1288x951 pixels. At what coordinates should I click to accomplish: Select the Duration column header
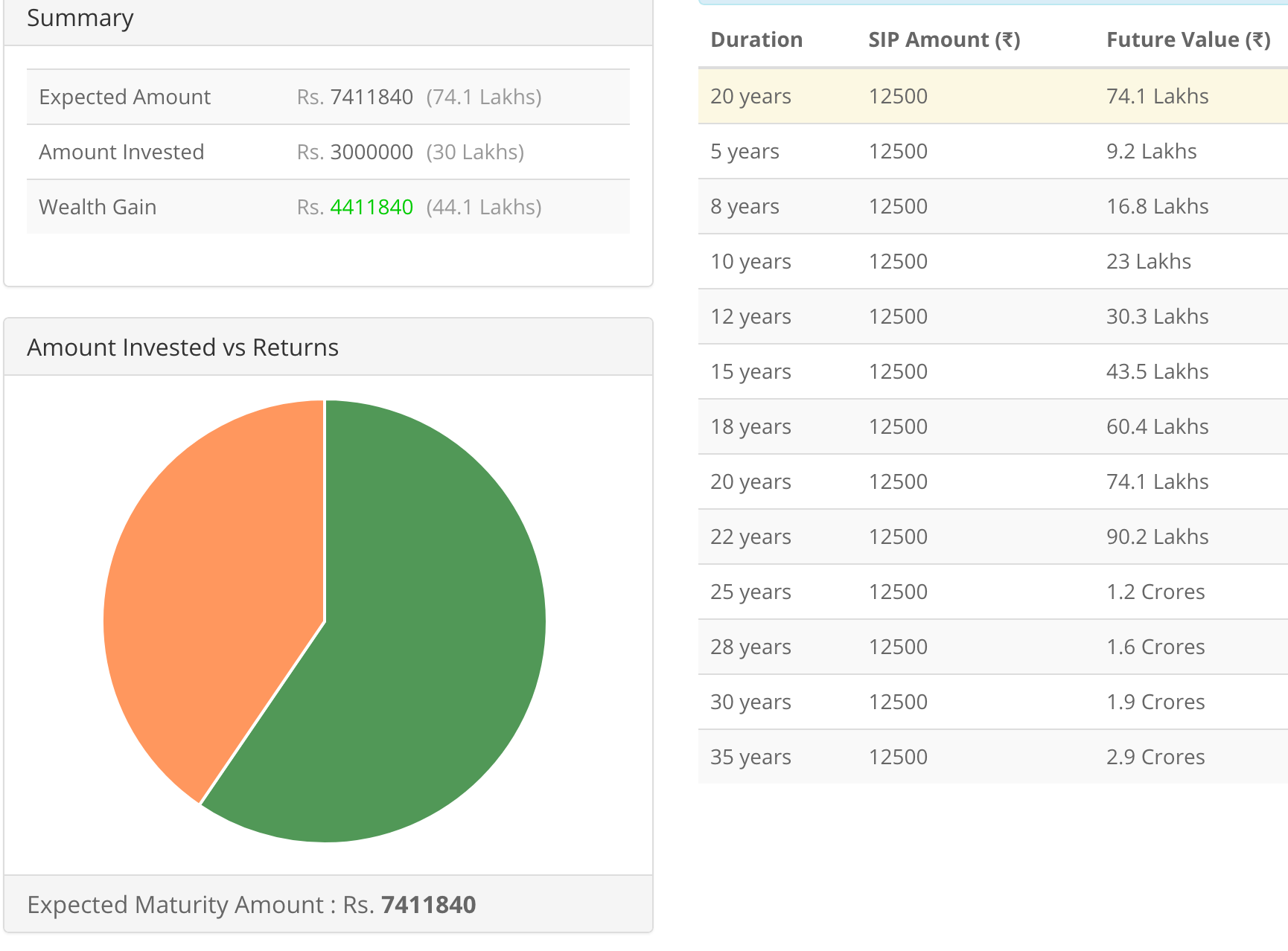coord(756,39)
